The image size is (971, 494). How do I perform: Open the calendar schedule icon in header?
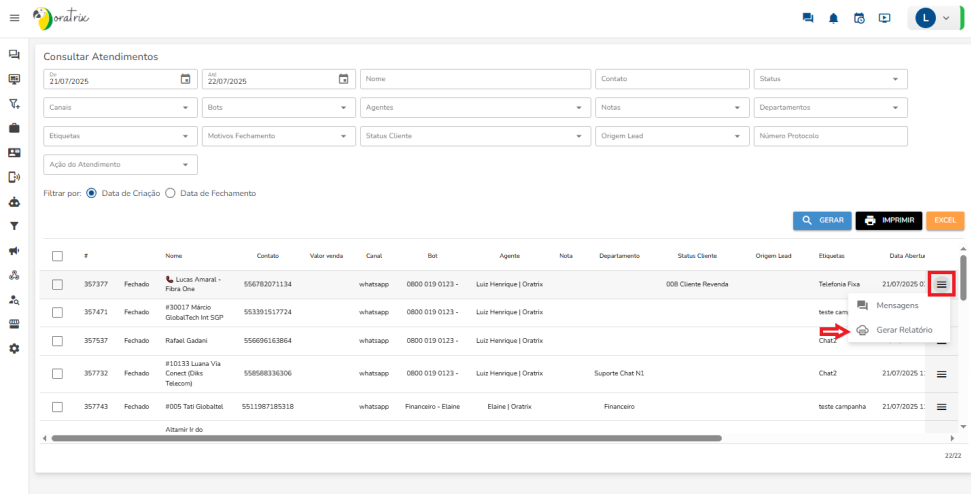point(859,18)
